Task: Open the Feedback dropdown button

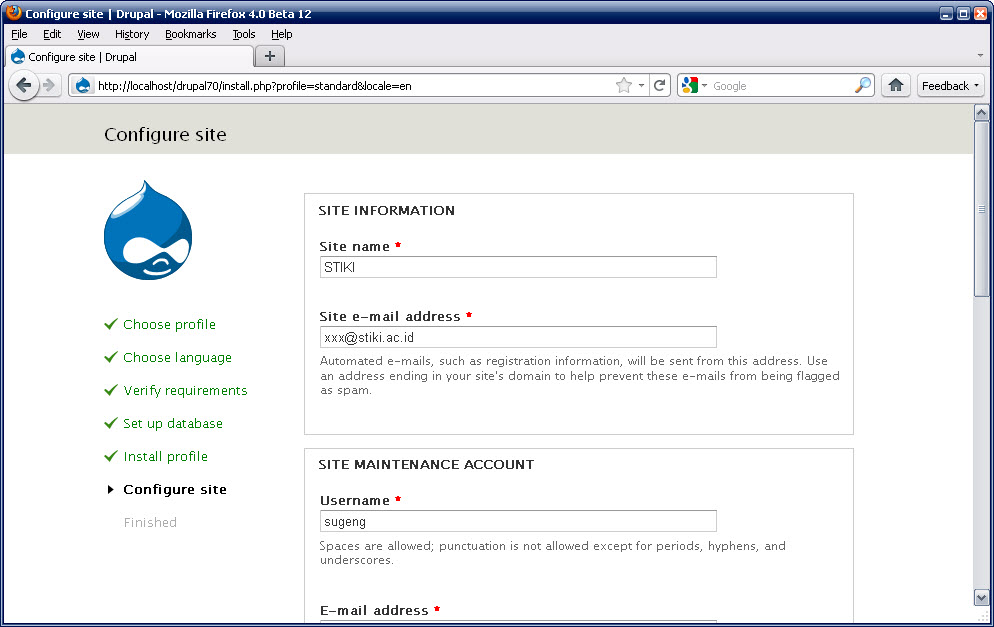Action: [950, 86]
